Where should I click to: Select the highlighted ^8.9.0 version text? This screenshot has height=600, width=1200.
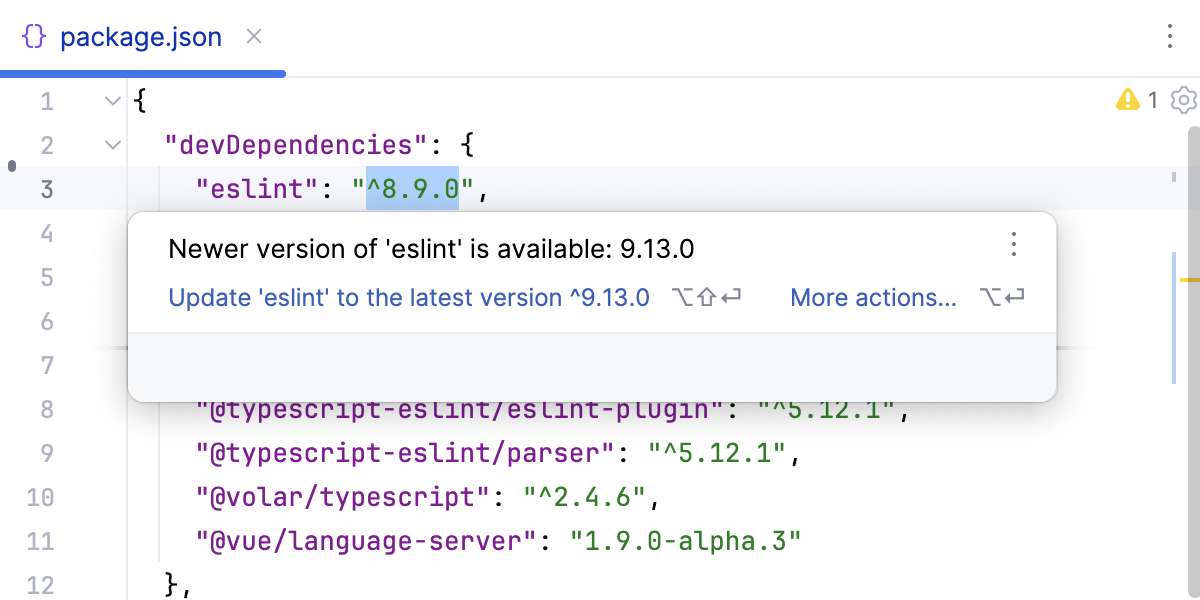(412, 189)
